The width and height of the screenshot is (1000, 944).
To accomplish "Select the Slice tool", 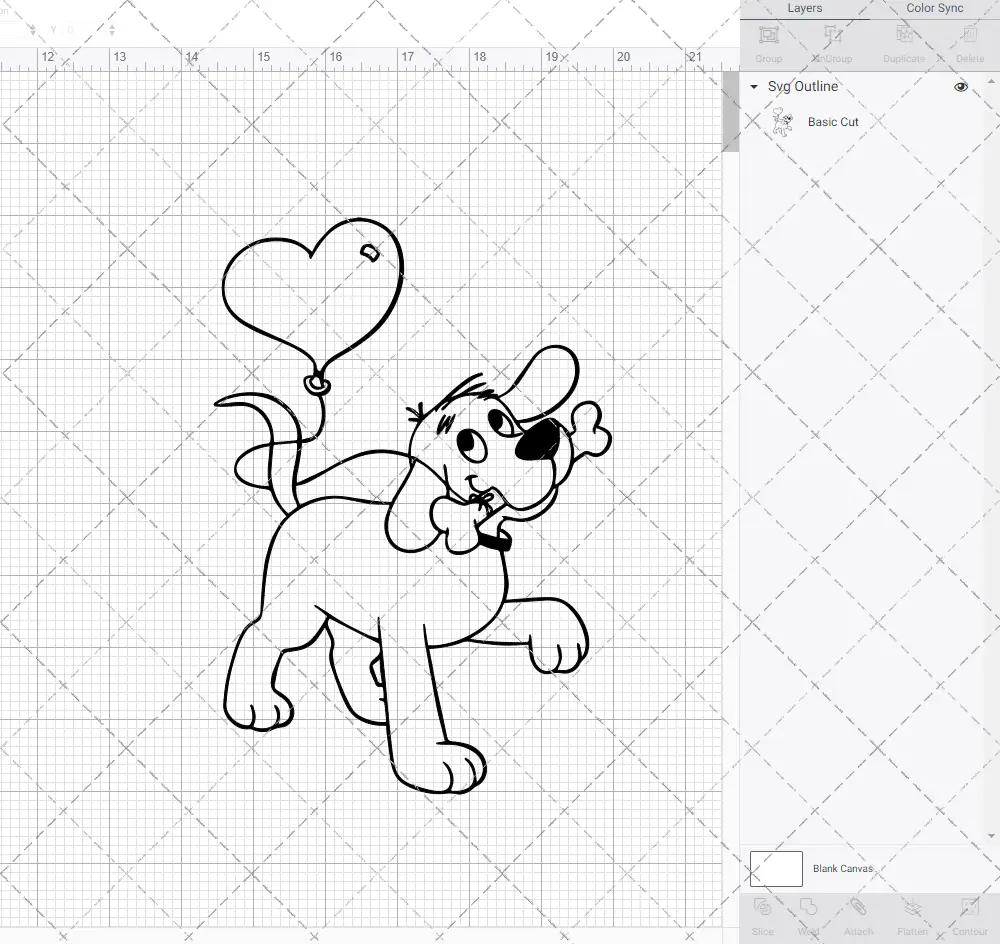I will 762,912.
